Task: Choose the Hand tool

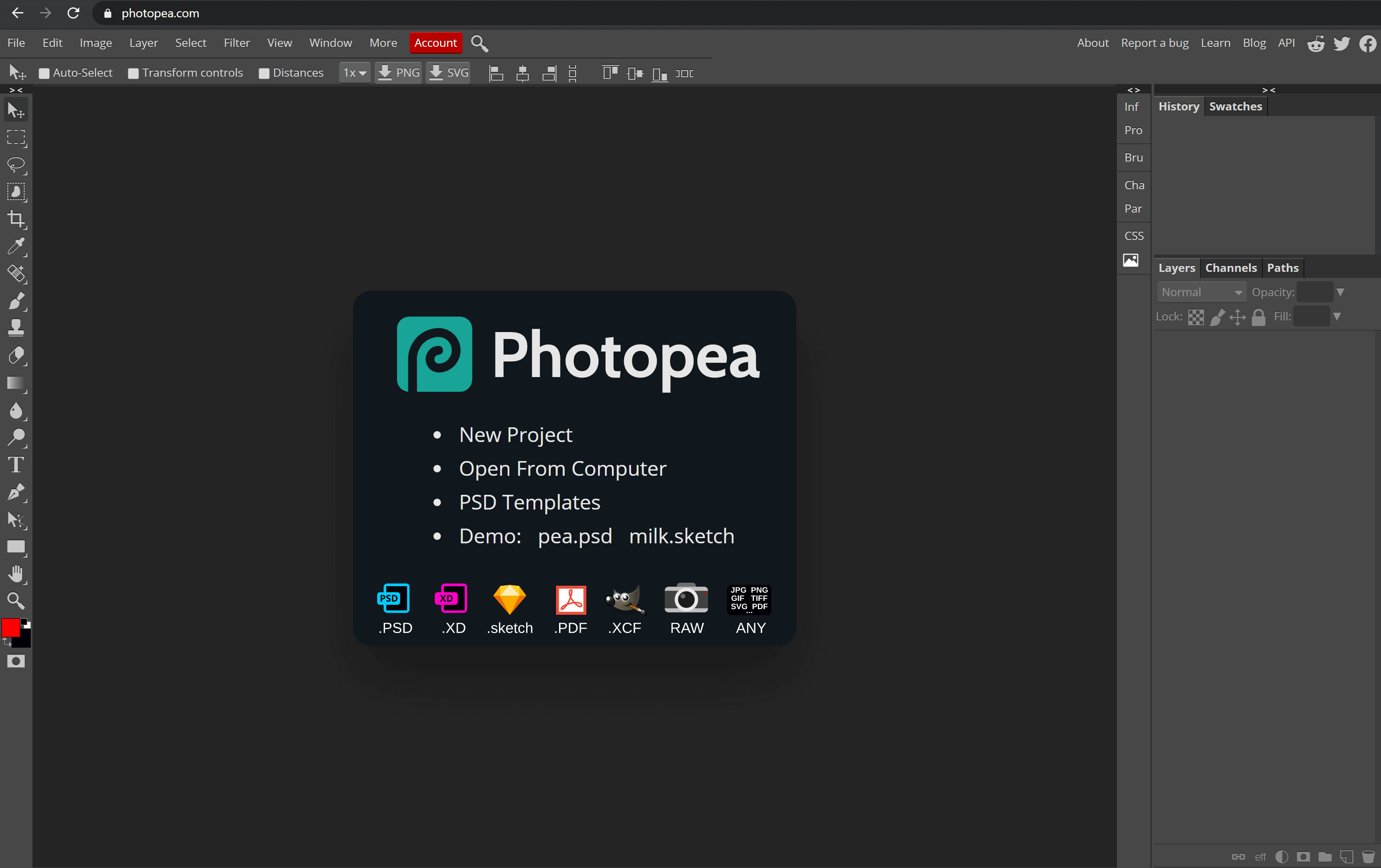Action: click(x=16, y=573)
